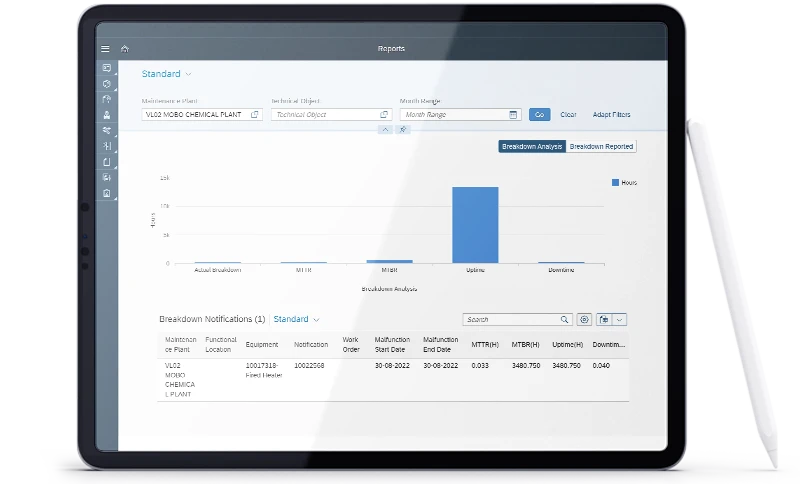Pin the filter header bar
Screen dimensions: 800x484
click(x=403, y=130)
